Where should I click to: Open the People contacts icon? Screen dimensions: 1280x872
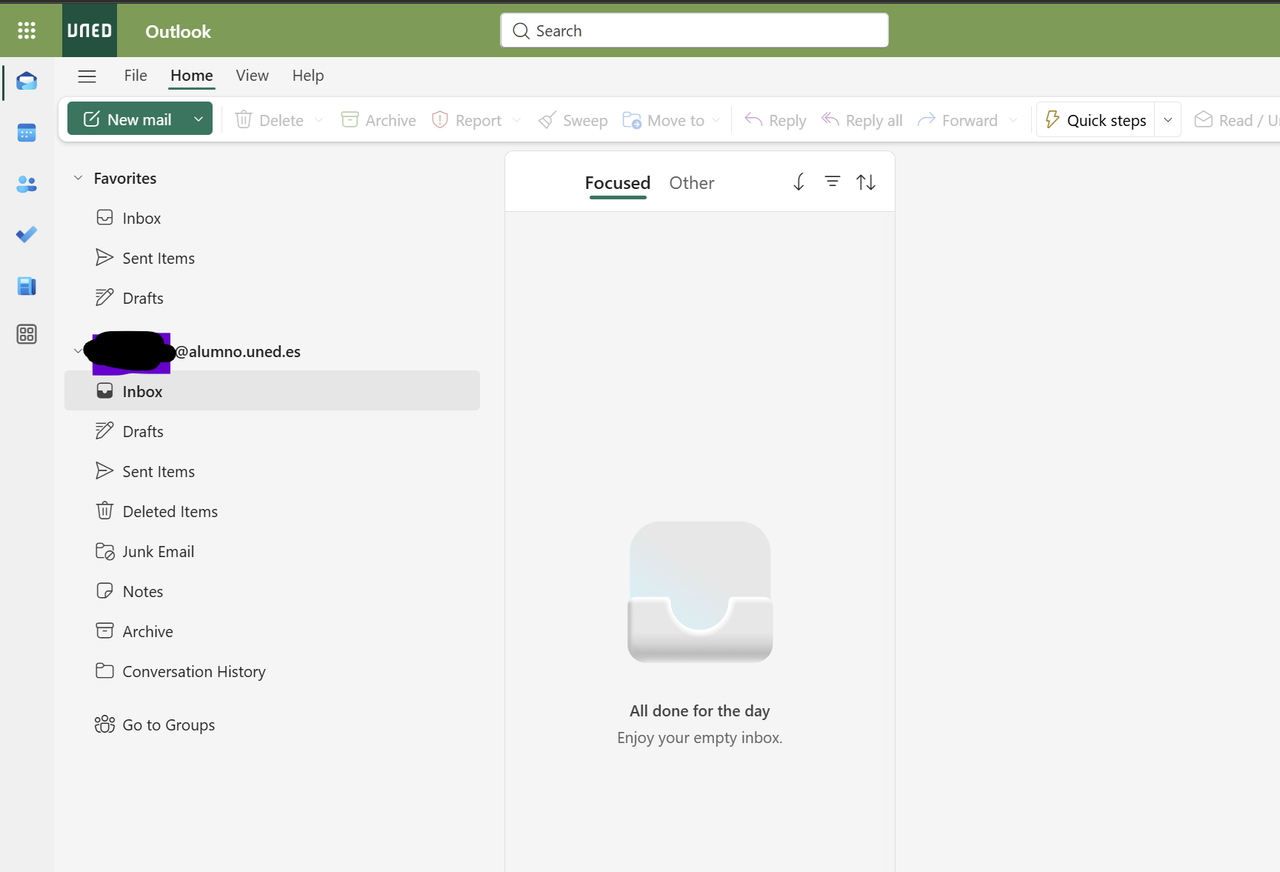(27, 184)
